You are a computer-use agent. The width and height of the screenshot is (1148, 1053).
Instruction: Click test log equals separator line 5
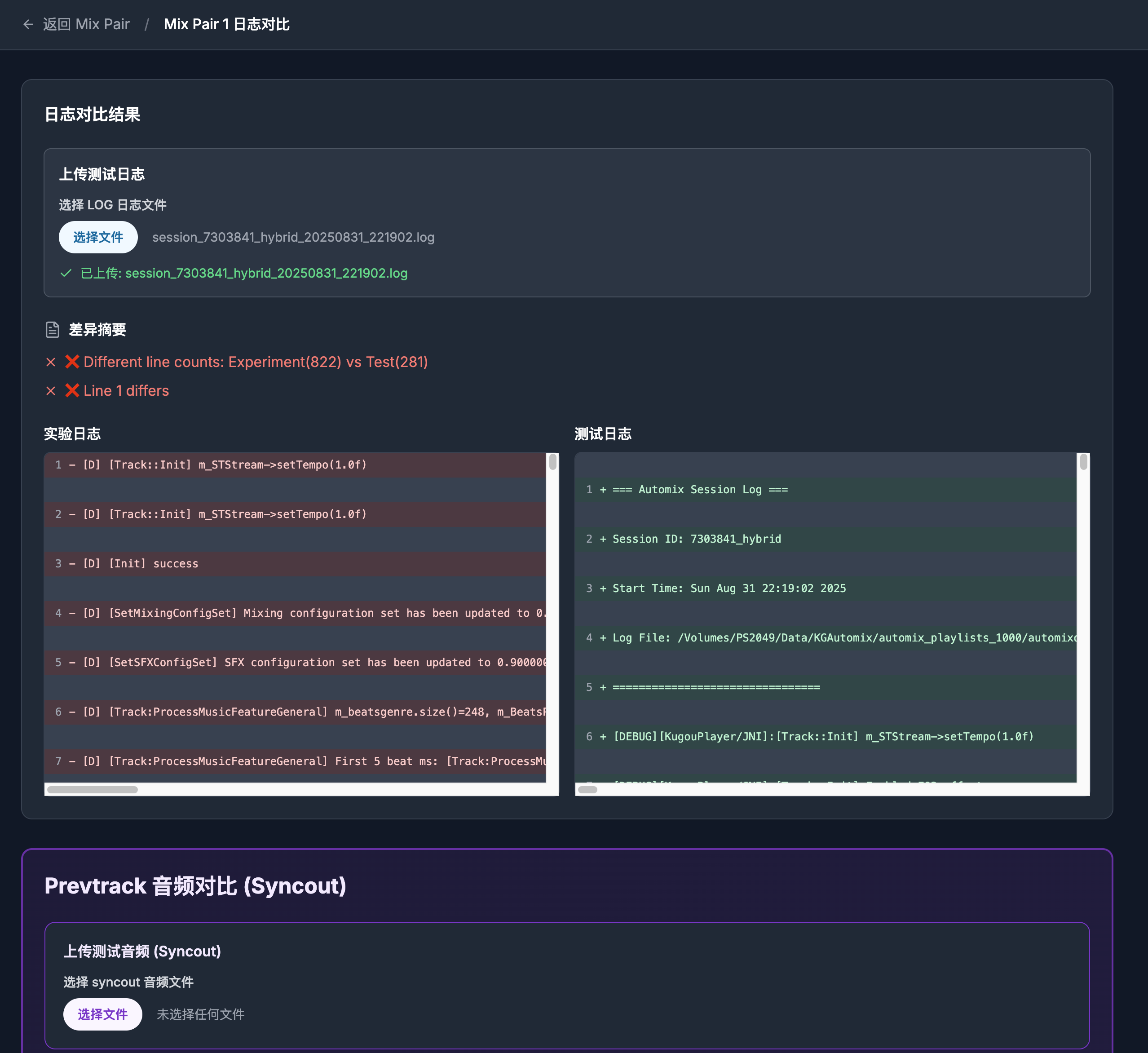coord(826,687)
